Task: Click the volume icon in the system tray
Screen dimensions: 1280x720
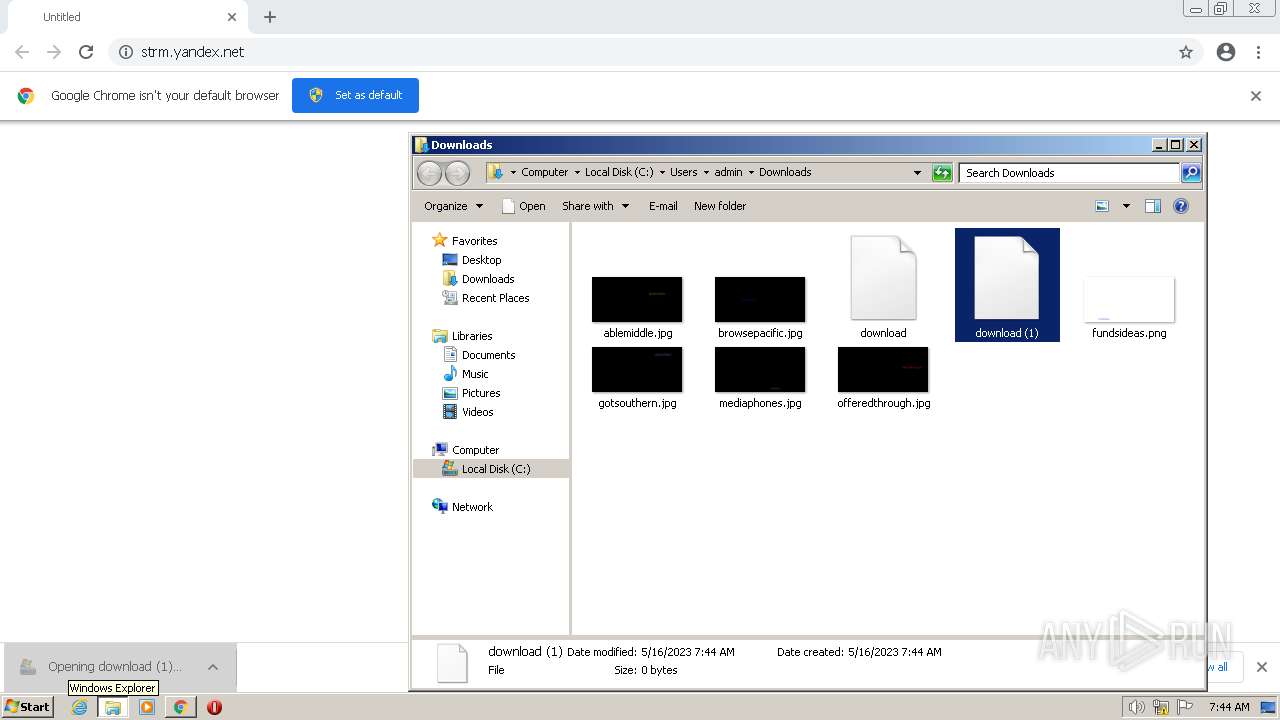Action: pos(1137,707)
